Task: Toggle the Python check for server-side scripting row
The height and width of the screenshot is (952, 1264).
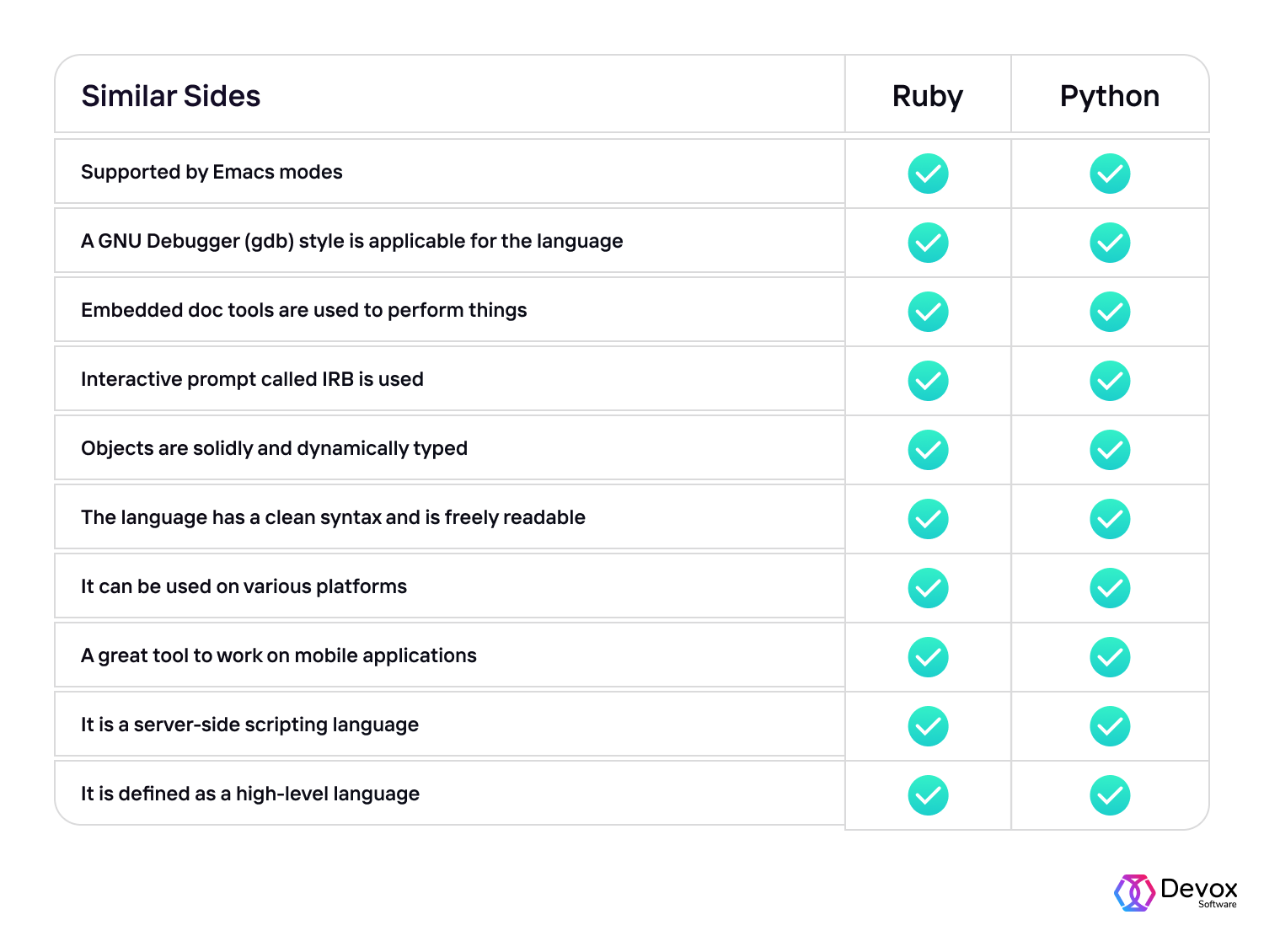Action: coord(1111,725)
